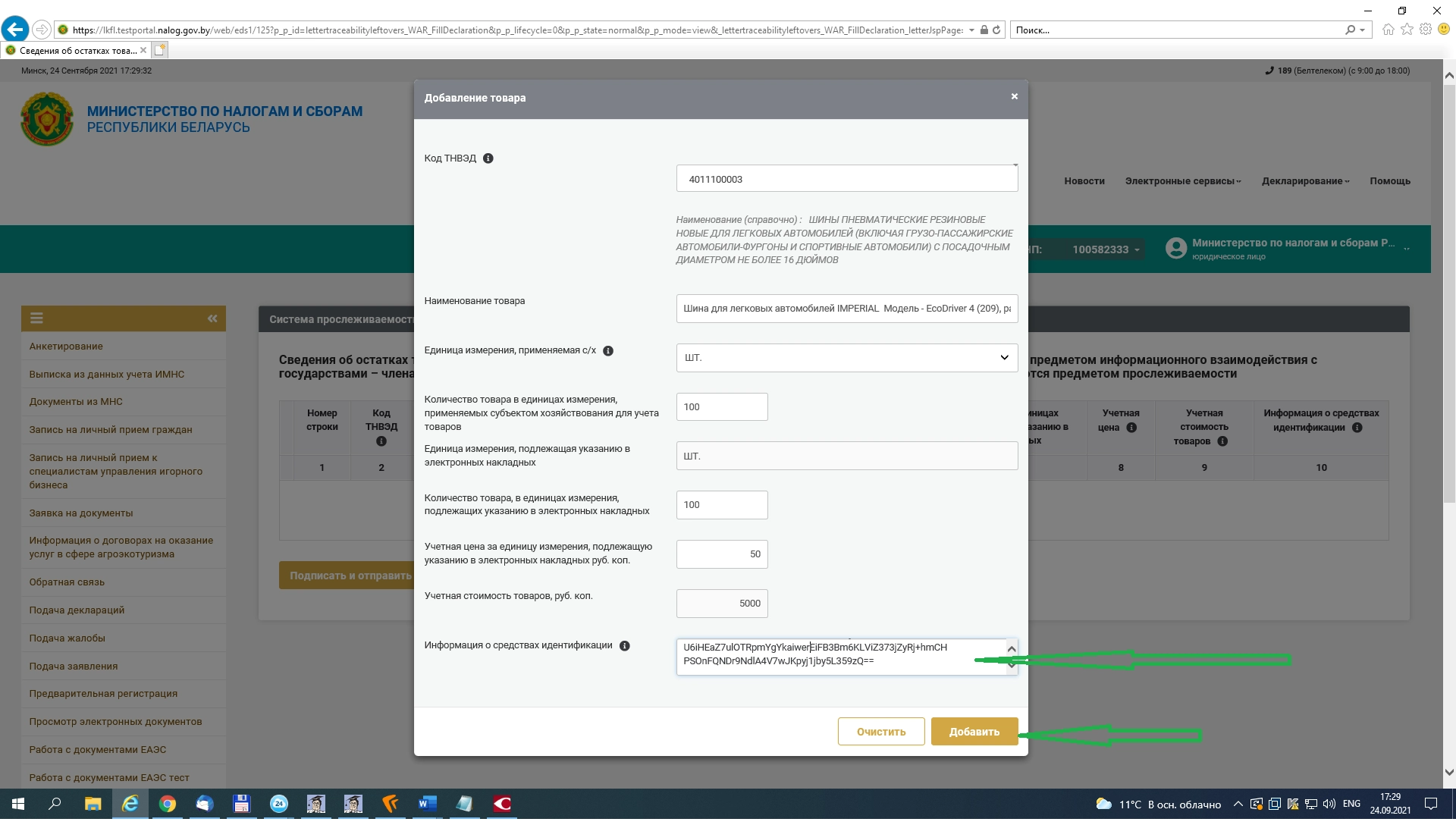1456x825 pixels.
Task: Close the Добавление товара dialog with X
Action: click(1015, 96)
